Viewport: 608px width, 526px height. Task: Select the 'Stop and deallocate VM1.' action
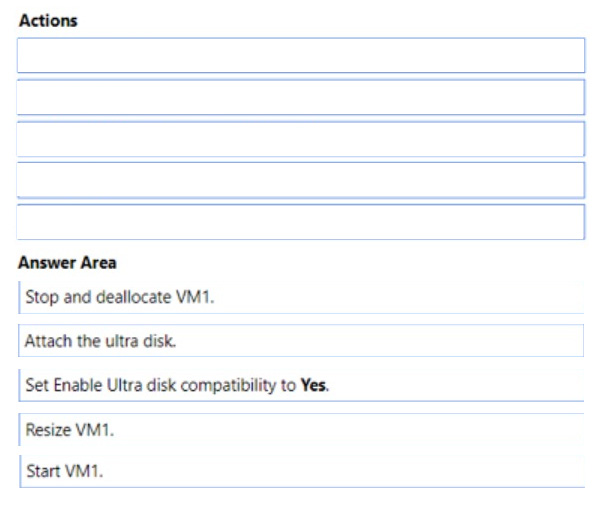[x=119, y=298]
